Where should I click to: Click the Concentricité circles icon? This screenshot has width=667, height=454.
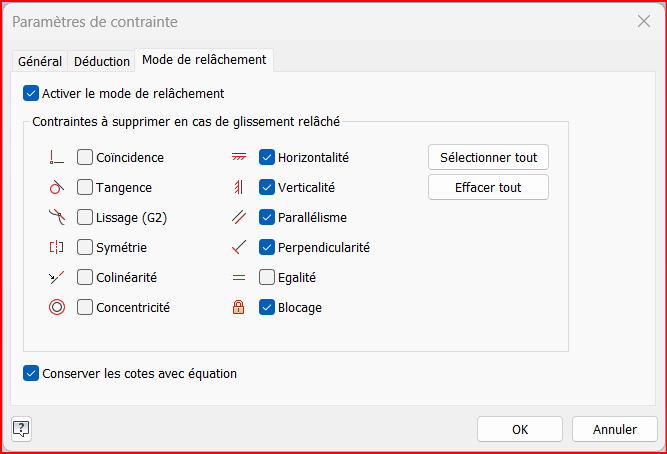[x=56, y=307]
